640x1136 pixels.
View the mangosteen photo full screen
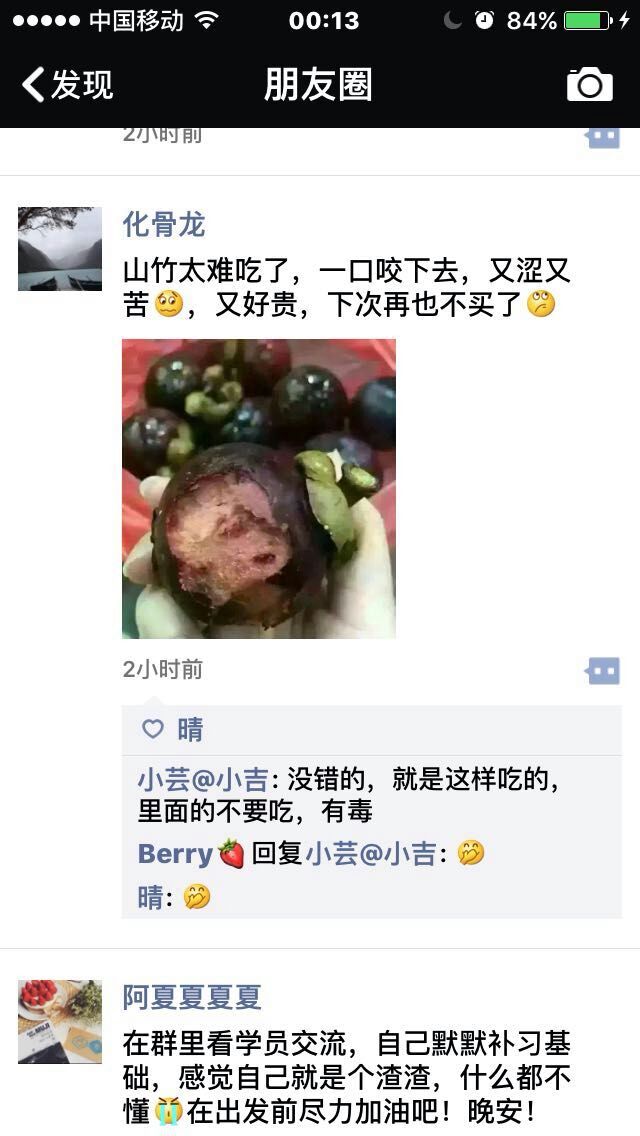[259, 488]
